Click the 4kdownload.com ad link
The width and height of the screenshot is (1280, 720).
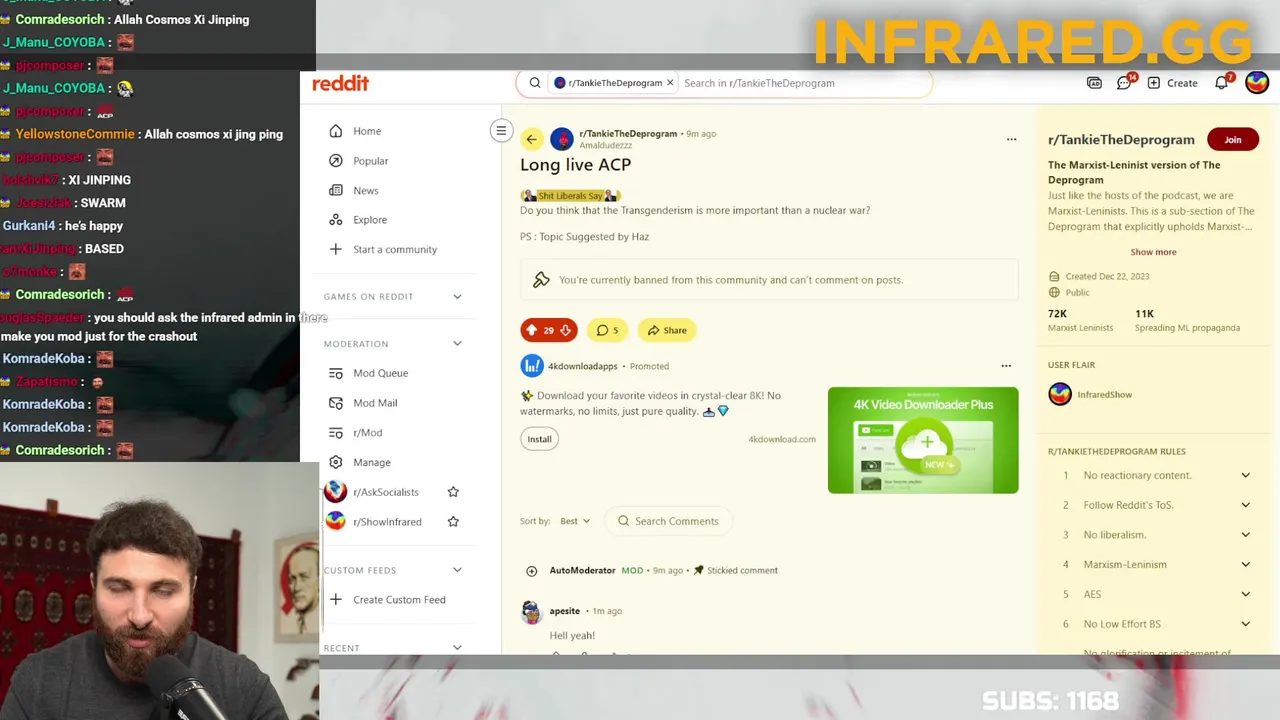[x=782, y=439]
